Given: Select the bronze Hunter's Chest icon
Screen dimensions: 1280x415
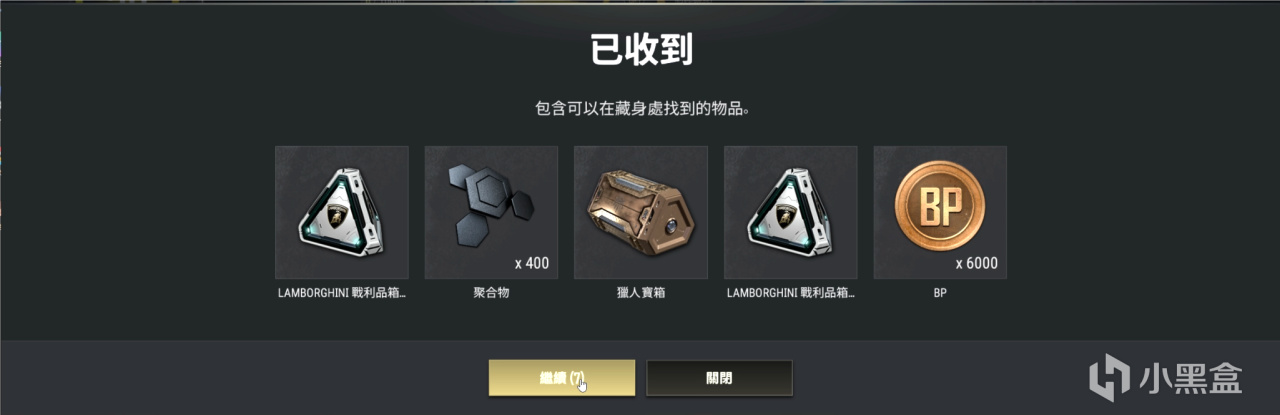Looking at the screenshot, I should tap(641, 213).
